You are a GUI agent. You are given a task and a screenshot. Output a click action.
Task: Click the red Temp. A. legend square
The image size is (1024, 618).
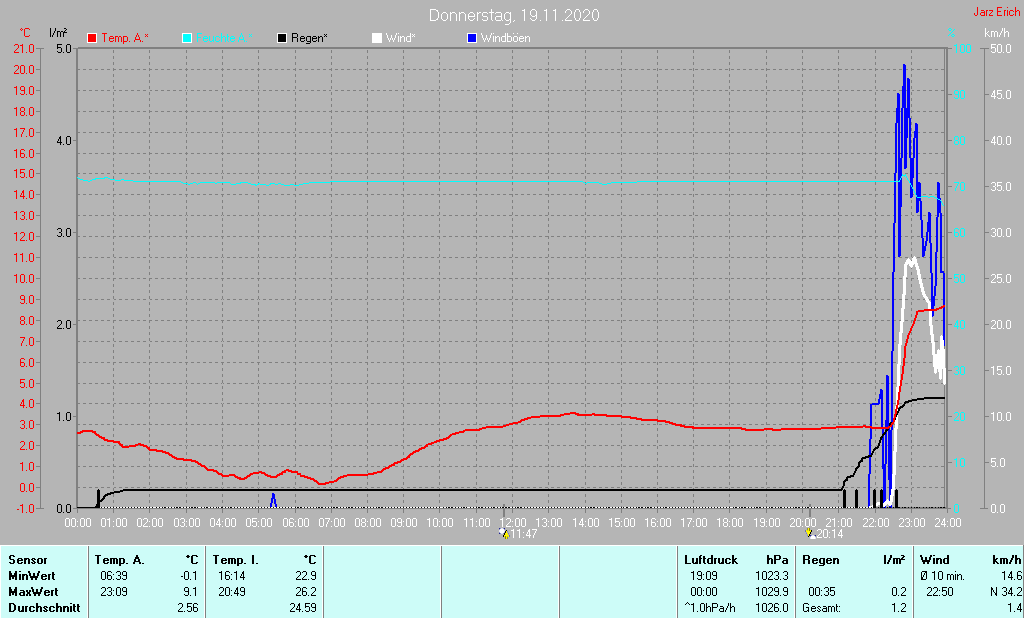(93, 38)
